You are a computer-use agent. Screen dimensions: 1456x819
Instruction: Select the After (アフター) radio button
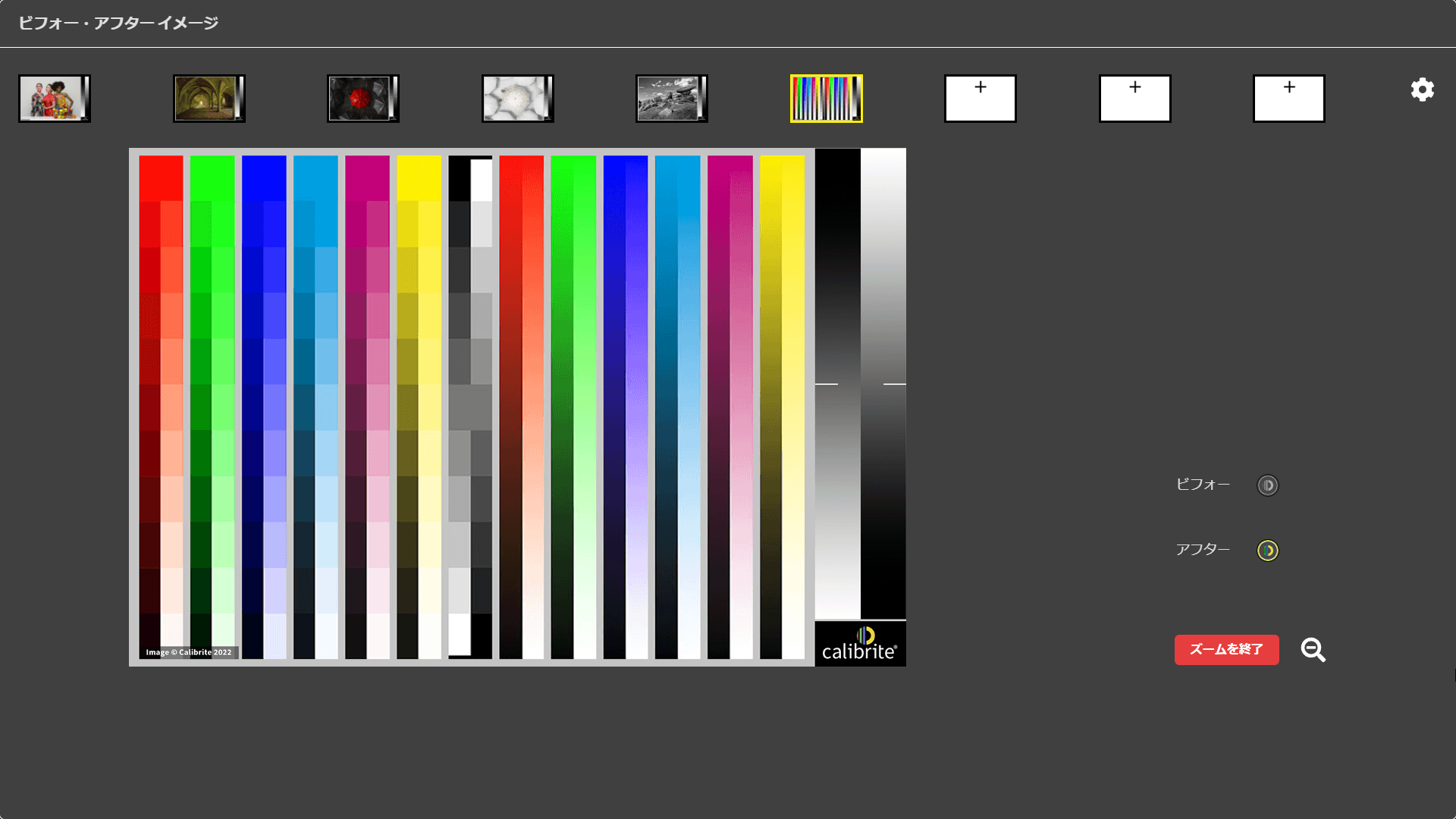[1267, 551]
